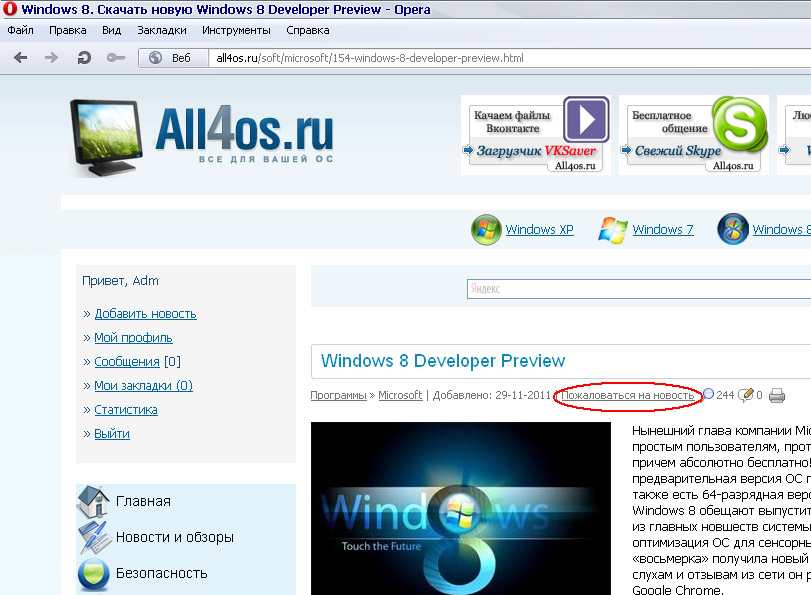Open the Microsoft breadcrumb link
The width and height of the screenshot is (811, 595).
[400, 395]
